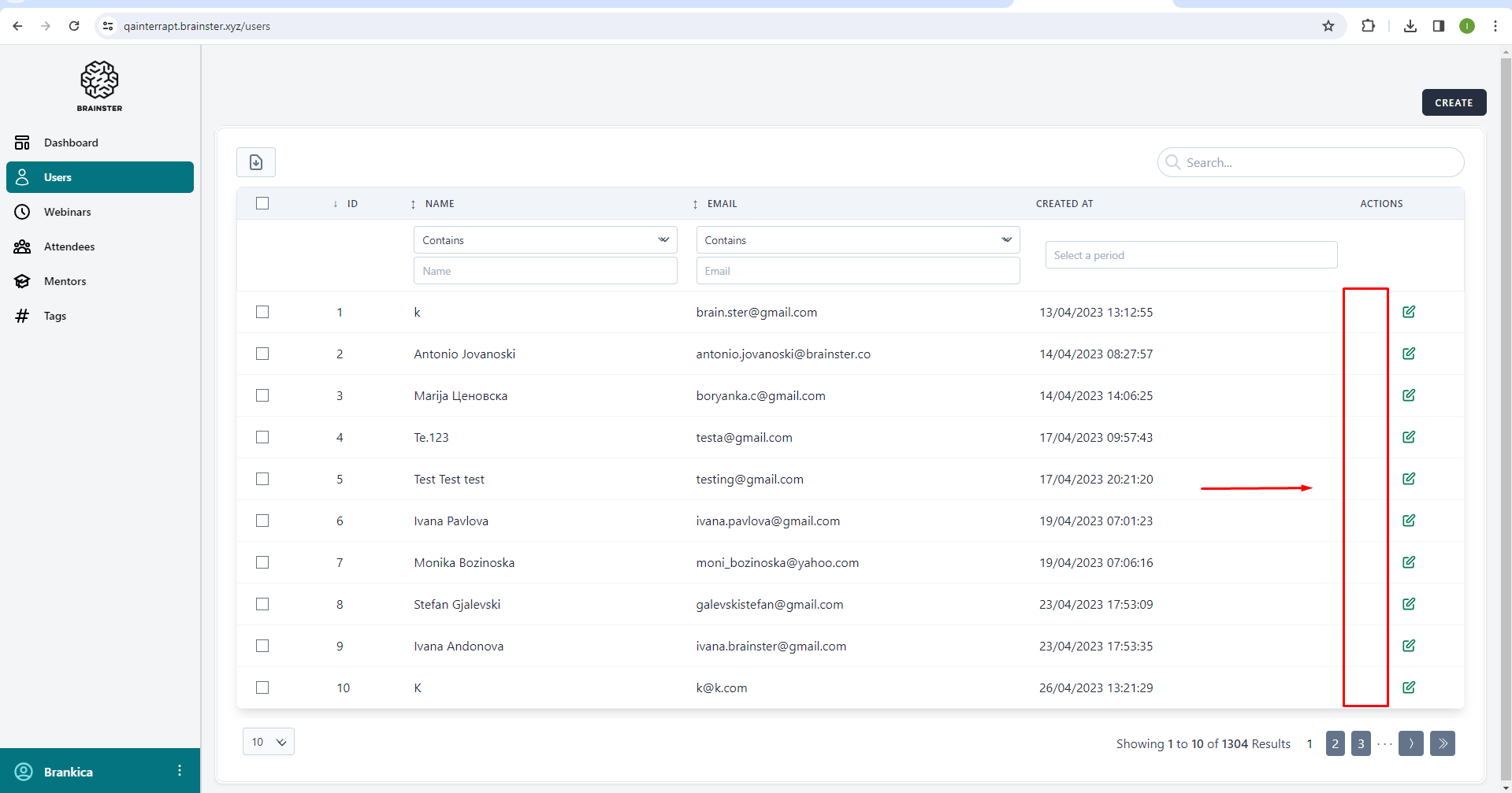The image size is (1512, 793).
Task: Check the box for Ivana Pavlova row
Action: click(262, 521)
